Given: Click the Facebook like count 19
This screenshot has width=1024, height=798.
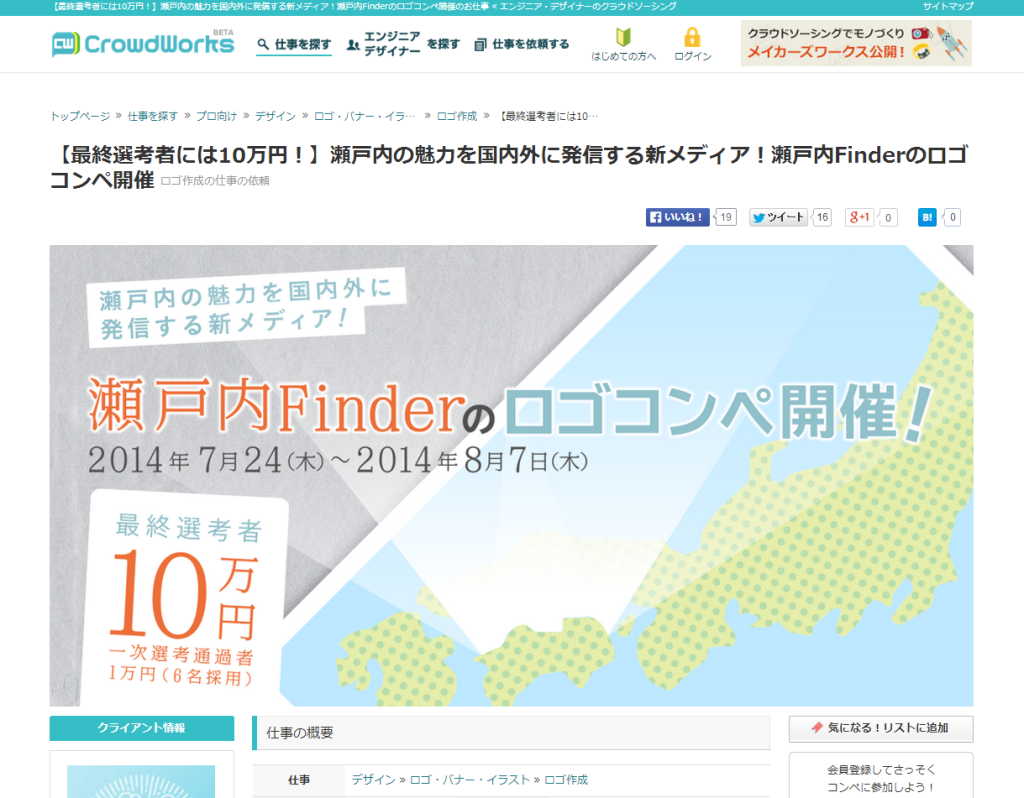Looking at the screenshot, I should point(726,217).
